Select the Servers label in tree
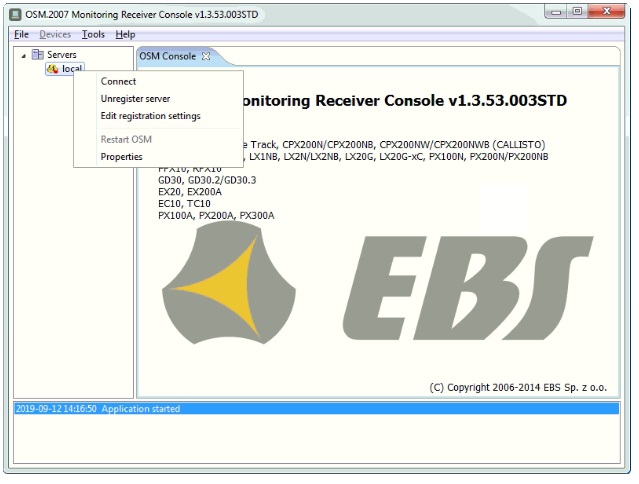Image resolution: width=639 pixels, height=484 pixels. pos(61,55)
